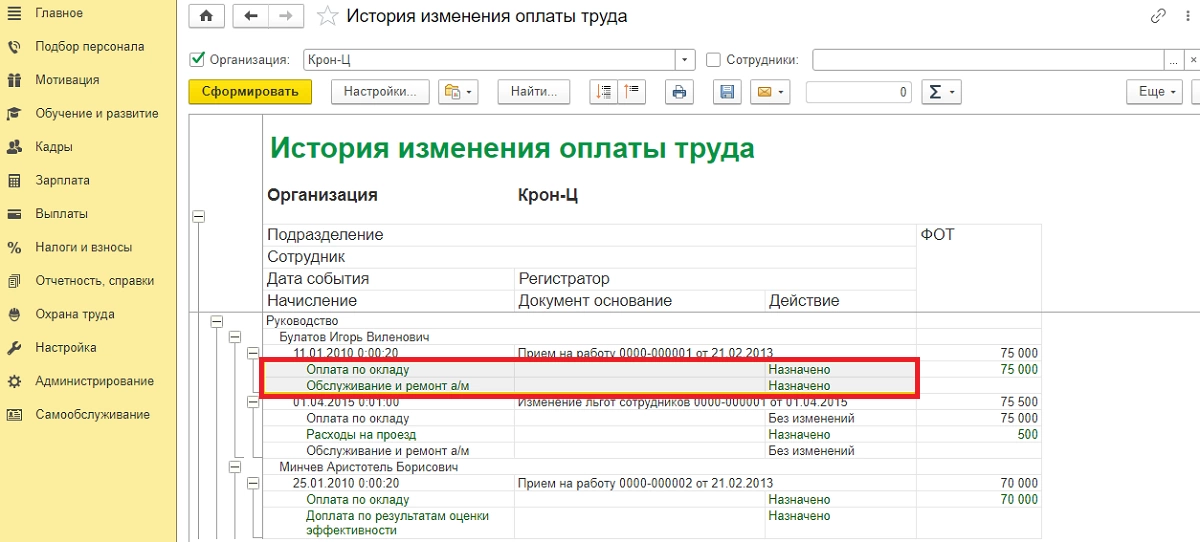Click Прием на работу 0000-000002 document
The height and width of the screenshot is (542, 1200).
pyautogui.click(x=645, y=483)
